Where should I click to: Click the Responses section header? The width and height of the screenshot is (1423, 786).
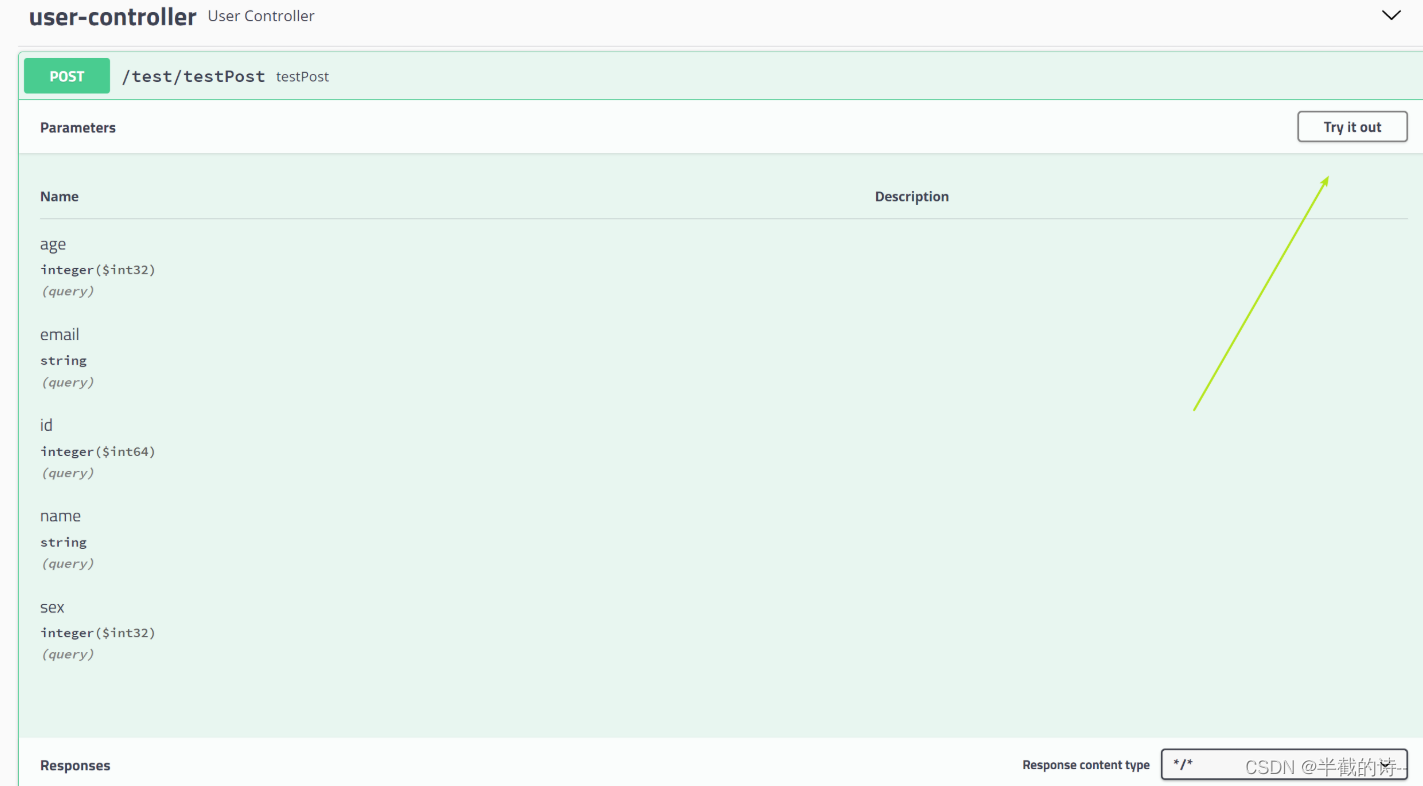click(x=75, y=765)
